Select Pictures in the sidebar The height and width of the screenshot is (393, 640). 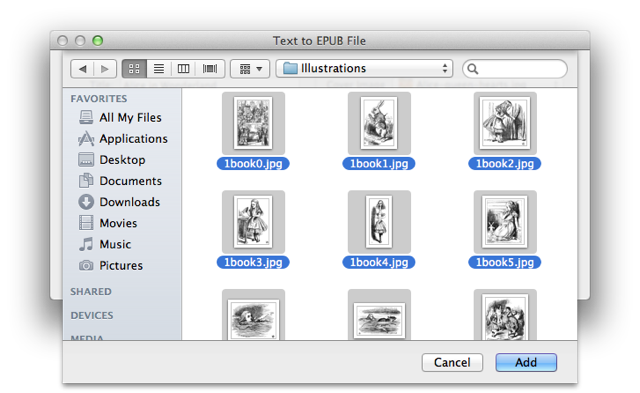coord(111,266)
